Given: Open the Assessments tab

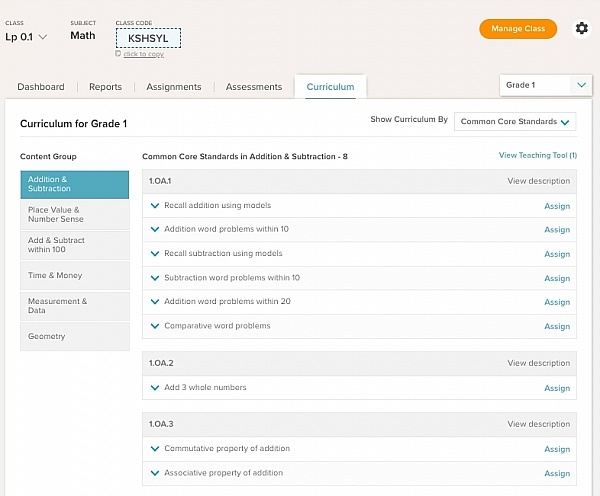Looking at the screenshot, I should coord(254,87).
